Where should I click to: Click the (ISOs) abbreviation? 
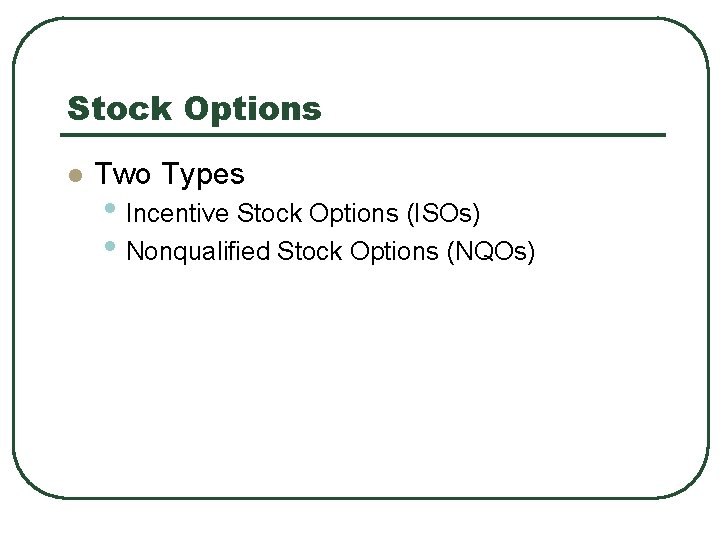(x=443, y=213)
